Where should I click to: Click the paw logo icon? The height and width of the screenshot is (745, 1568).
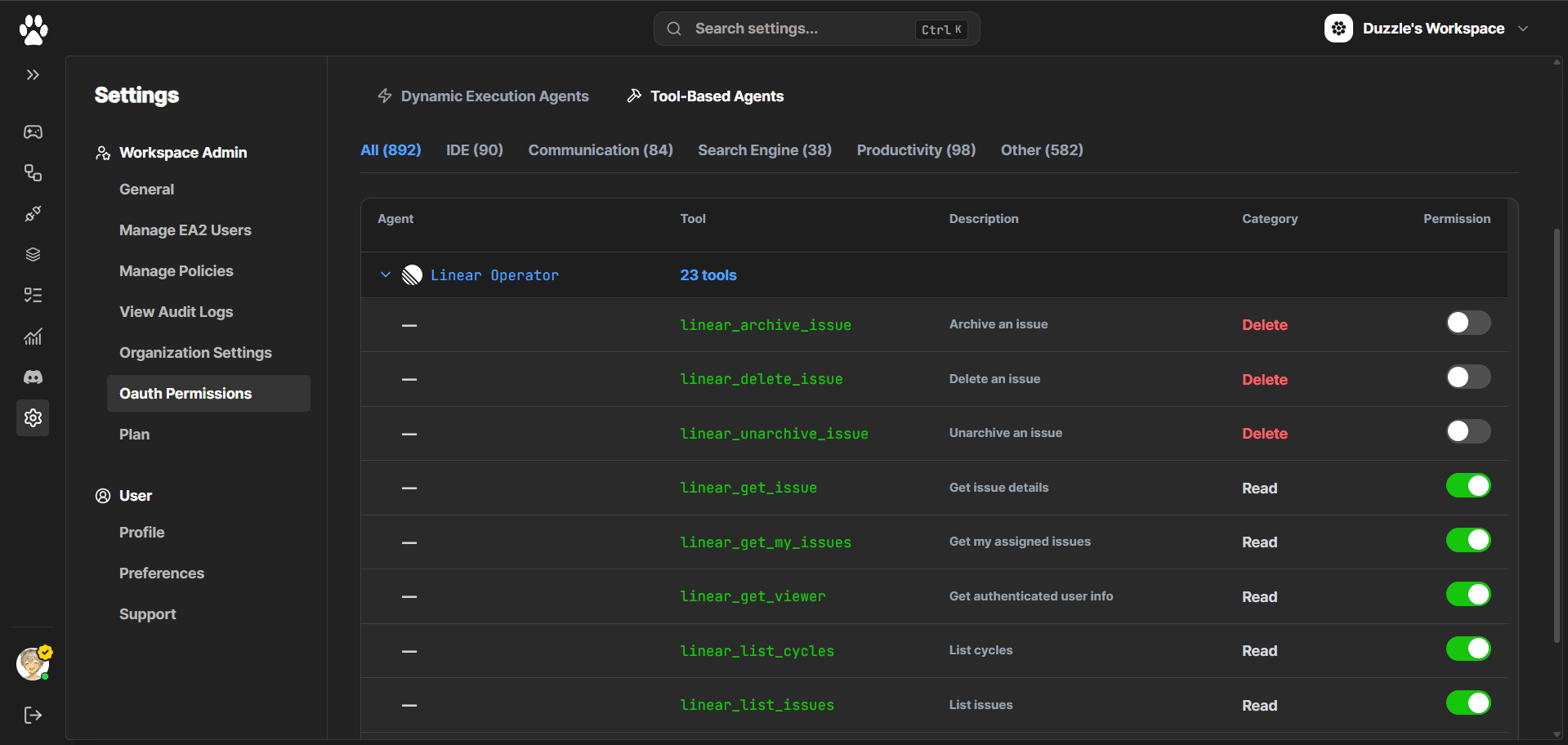[x=33, y=29]
